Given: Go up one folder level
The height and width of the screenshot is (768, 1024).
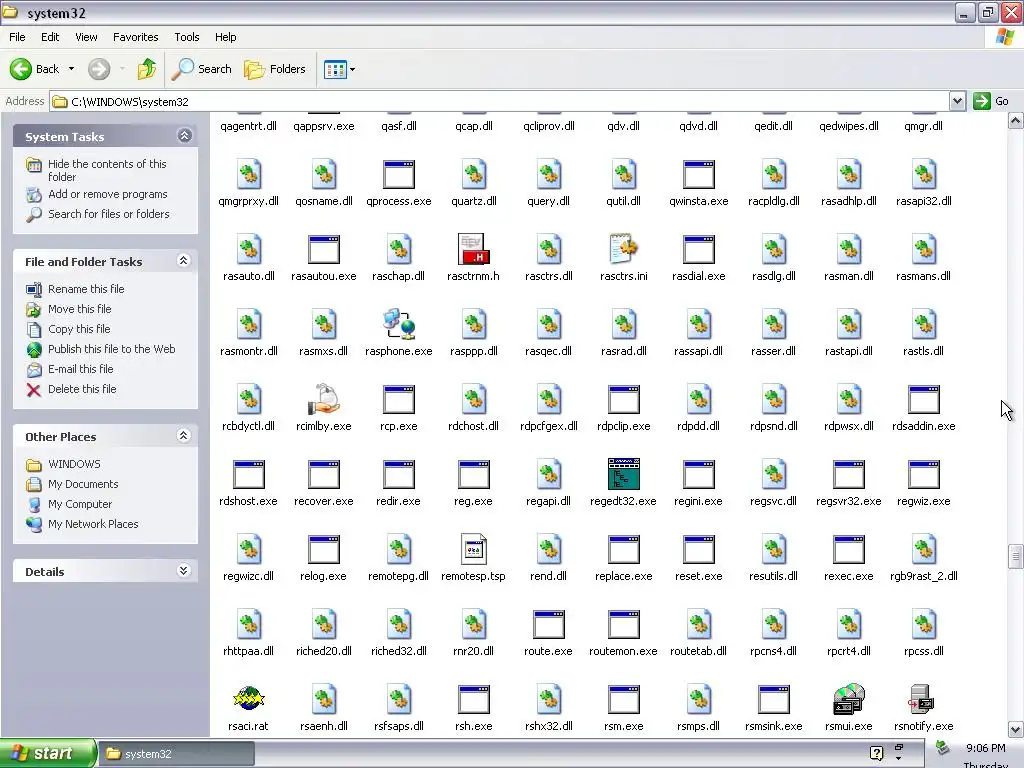Looking at the screenshot, I should pos(147,69).
